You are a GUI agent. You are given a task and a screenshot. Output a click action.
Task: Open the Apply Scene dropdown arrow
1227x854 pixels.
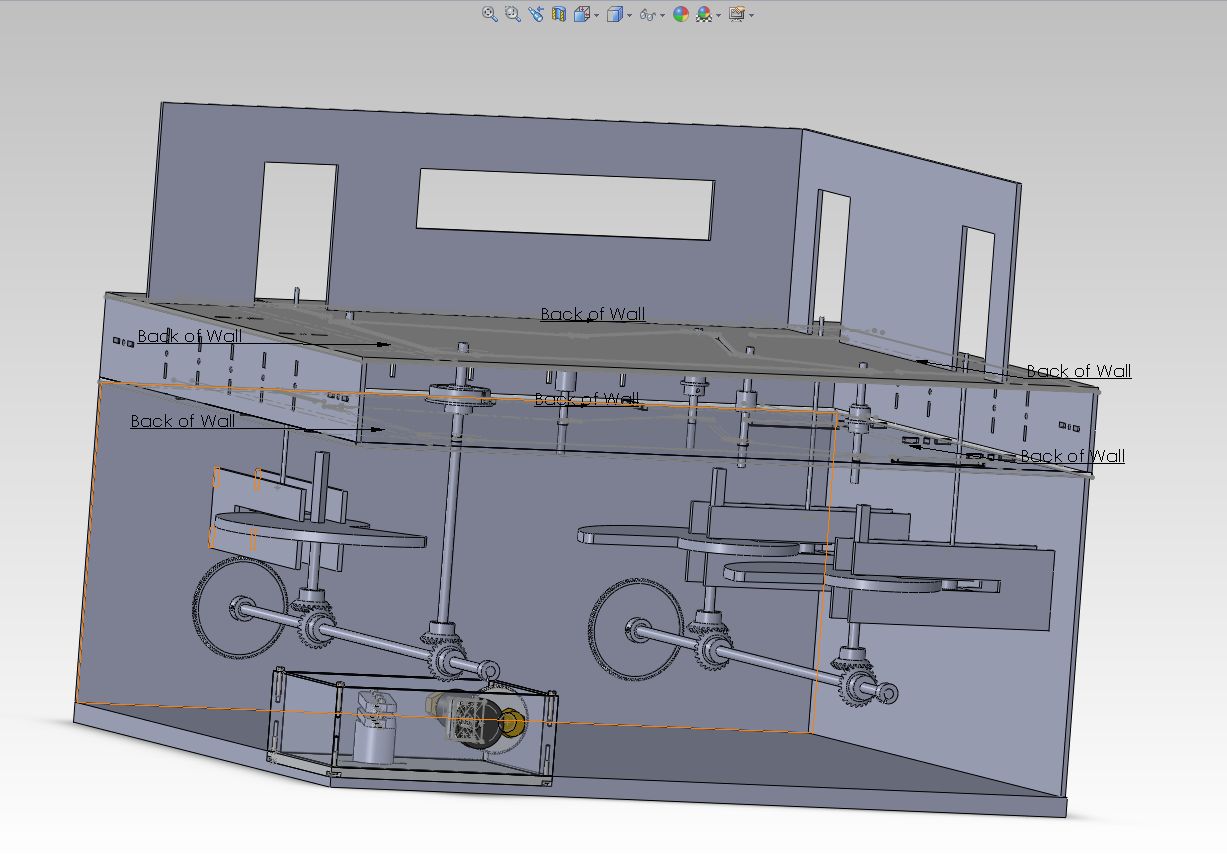click(x=718, y=15)
